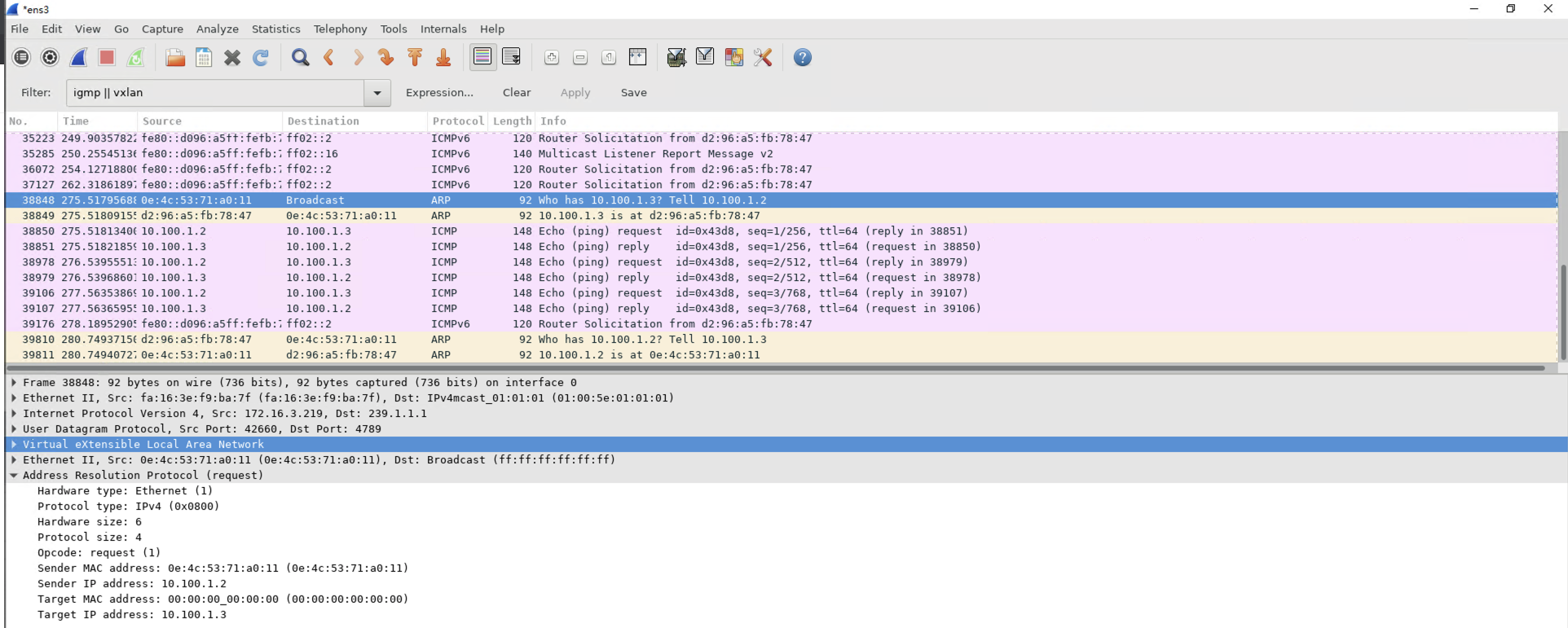Find a packet (magnifier icon)
The height and width of the screenshot is (628, 1568).
point(301,57)
